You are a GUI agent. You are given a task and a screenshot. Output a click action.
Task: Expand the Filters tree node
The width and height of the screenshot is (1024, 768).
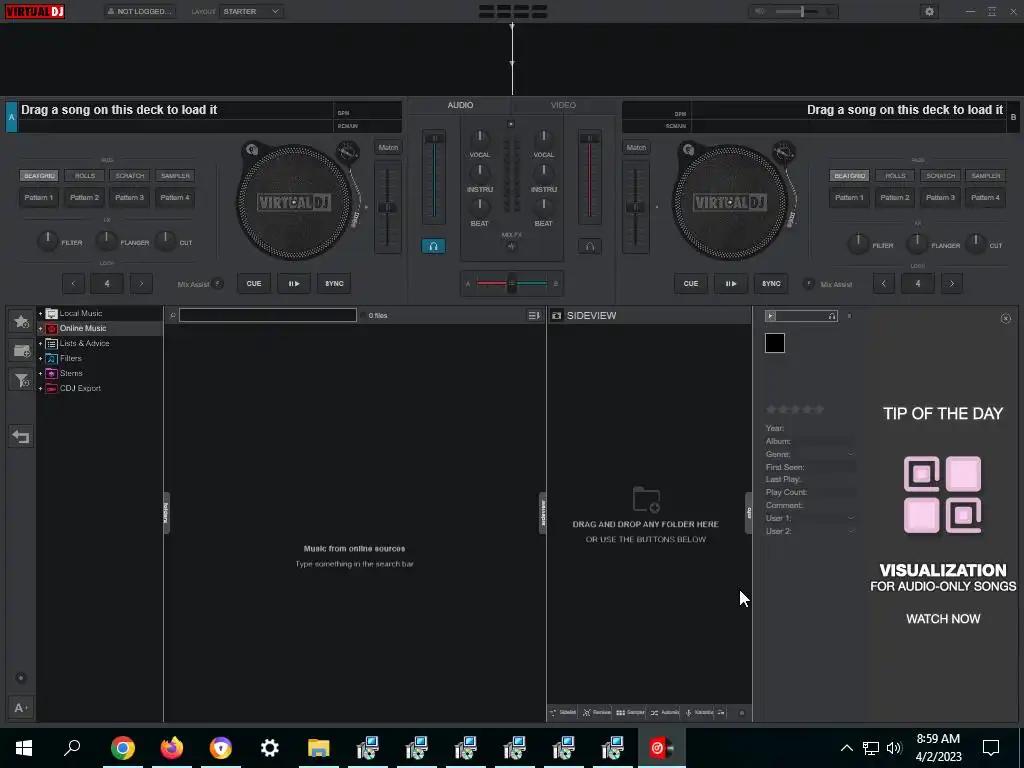click(40, 359)
